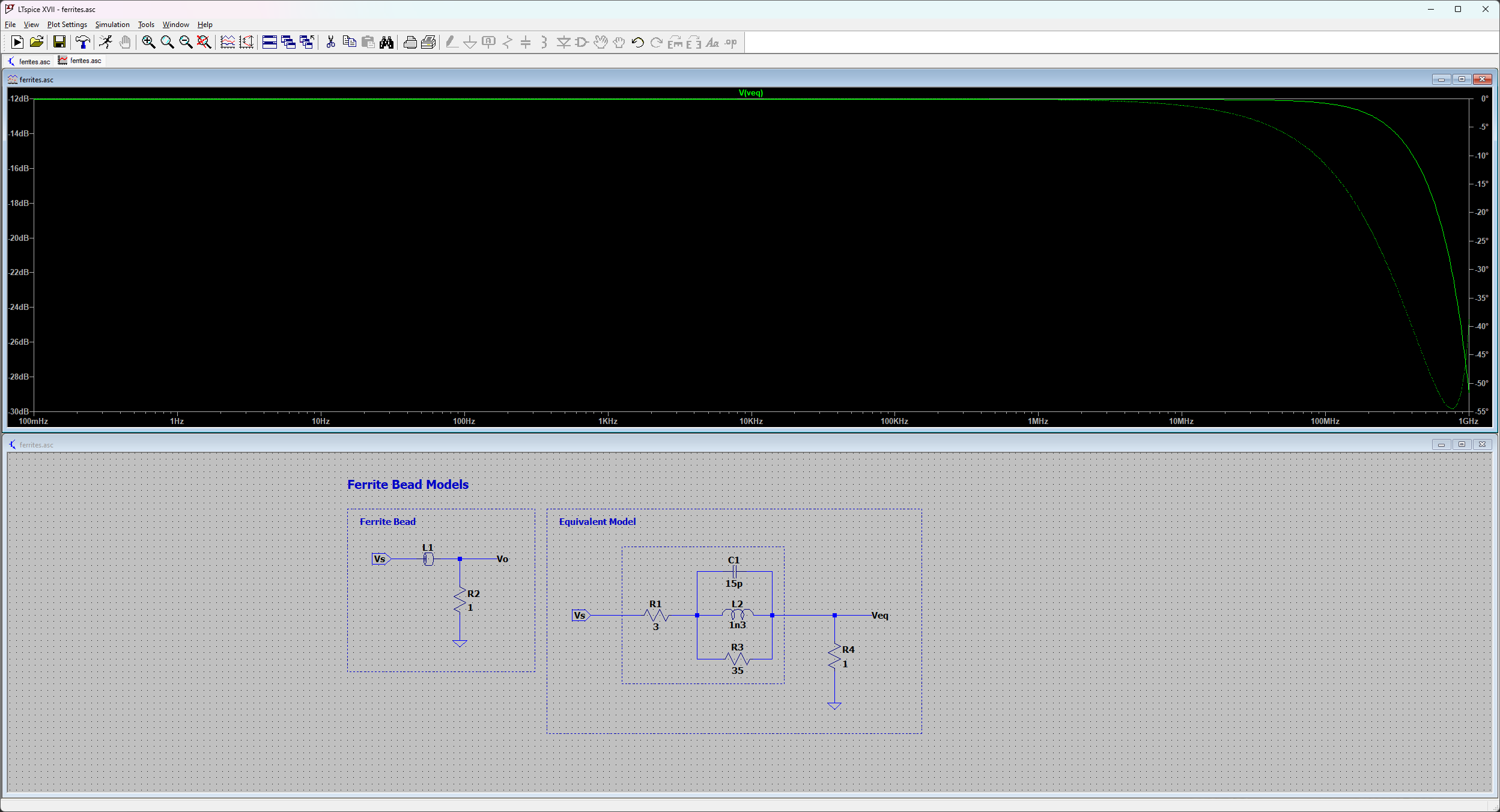Click the Place Resistor icon
Viewport: 1500px width, 812px height.
click(x=508, y=42)
